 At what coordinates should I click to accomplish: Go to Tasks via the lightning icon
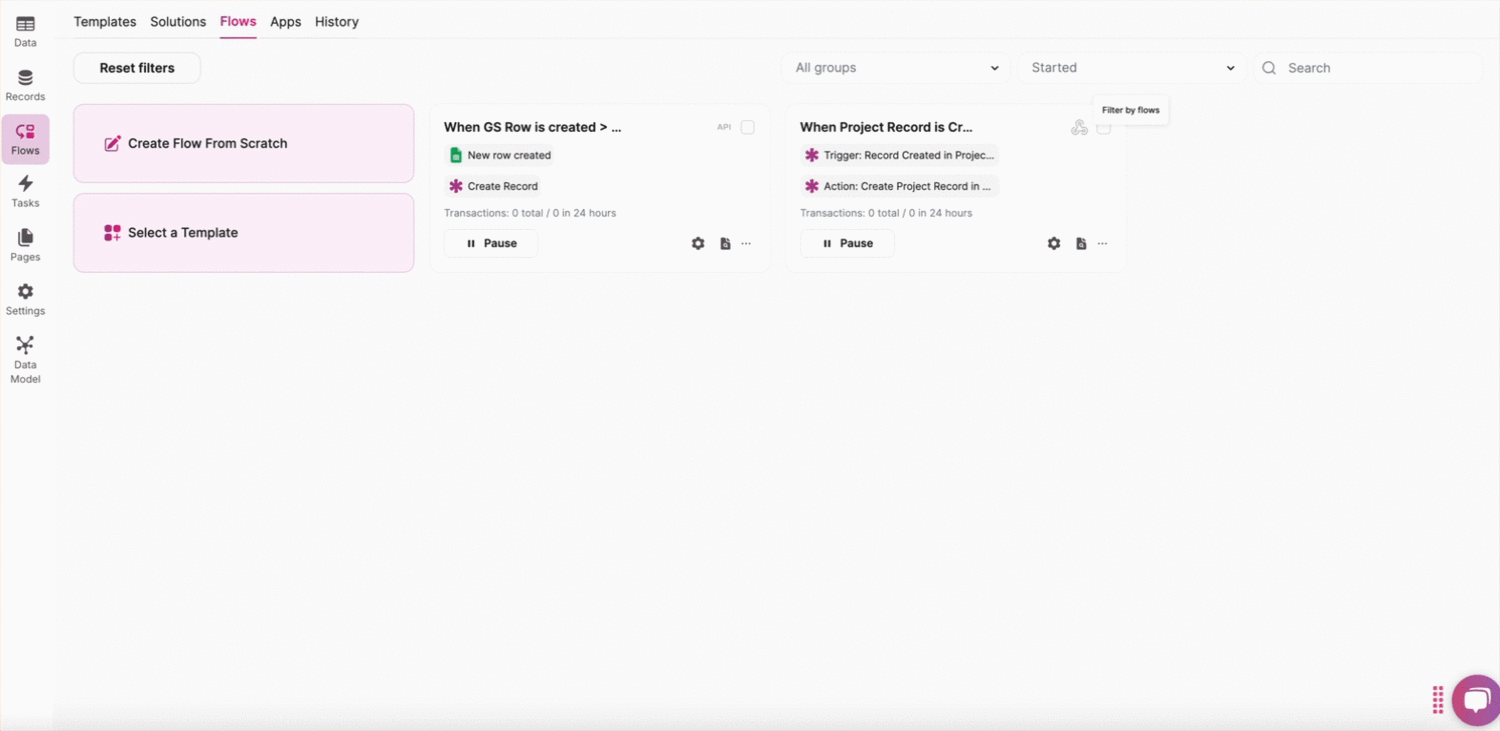(25, 191)
